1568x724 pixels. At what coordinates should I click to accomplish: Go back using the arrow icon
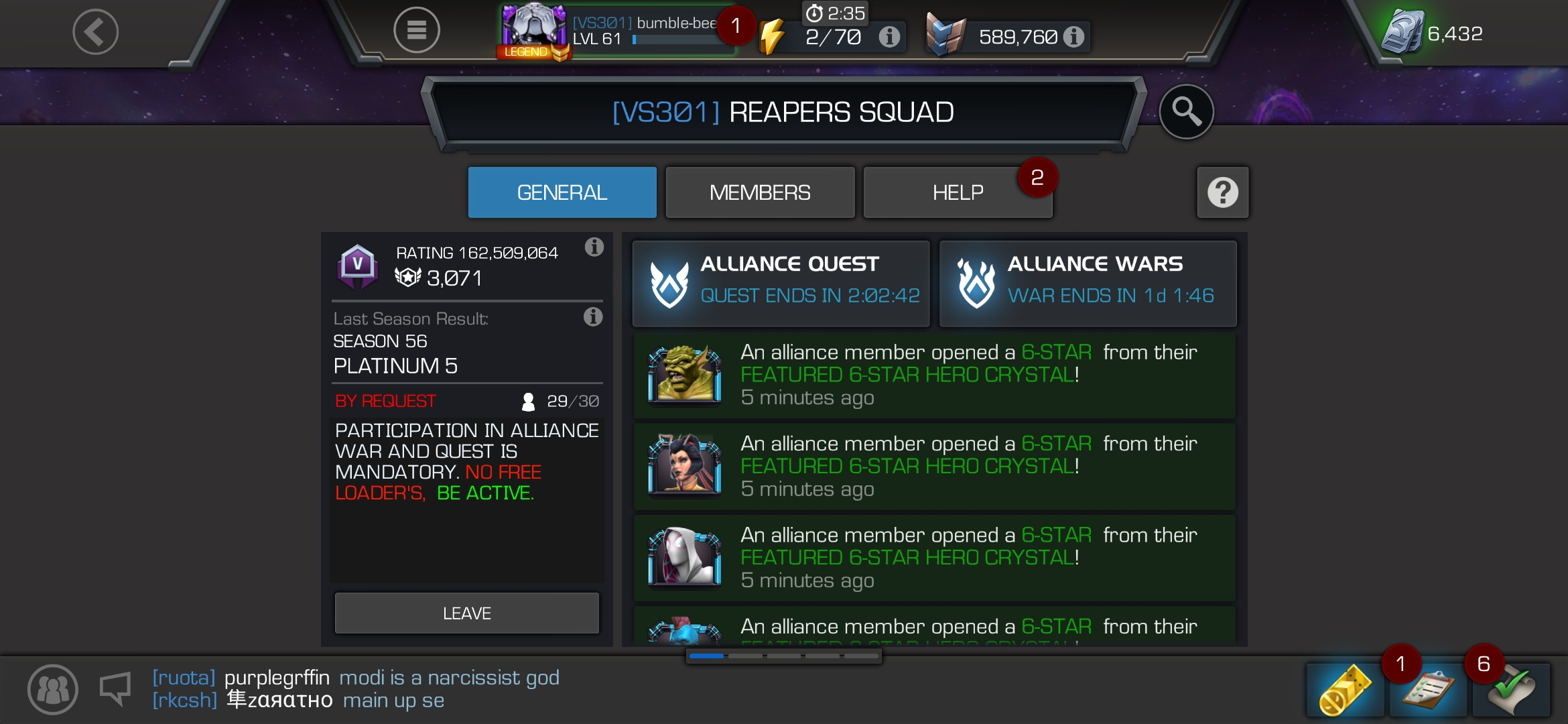pyautogui.click(x=95, y=32)
